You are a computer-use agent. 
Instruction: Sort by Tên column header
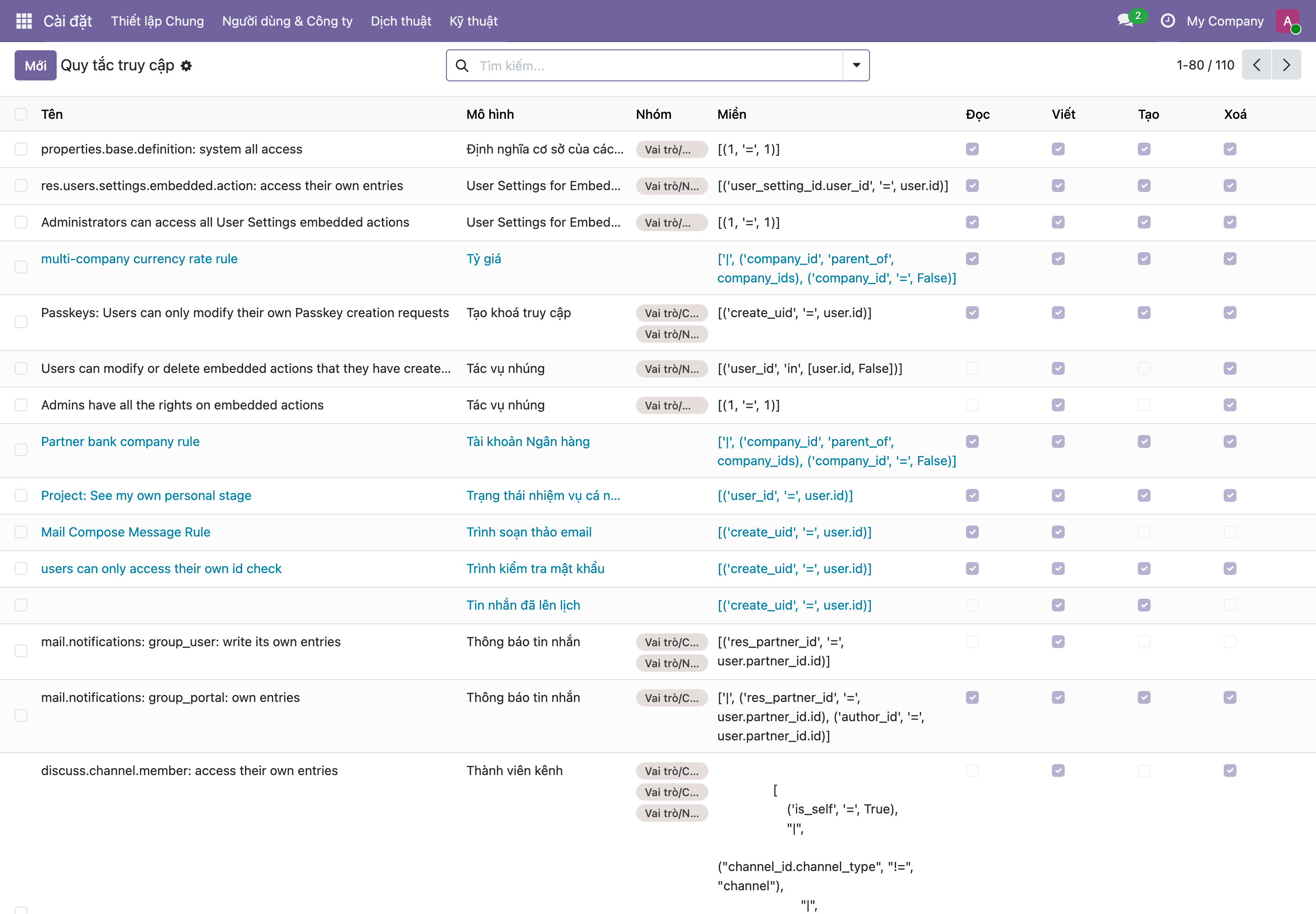pos(52,114)
